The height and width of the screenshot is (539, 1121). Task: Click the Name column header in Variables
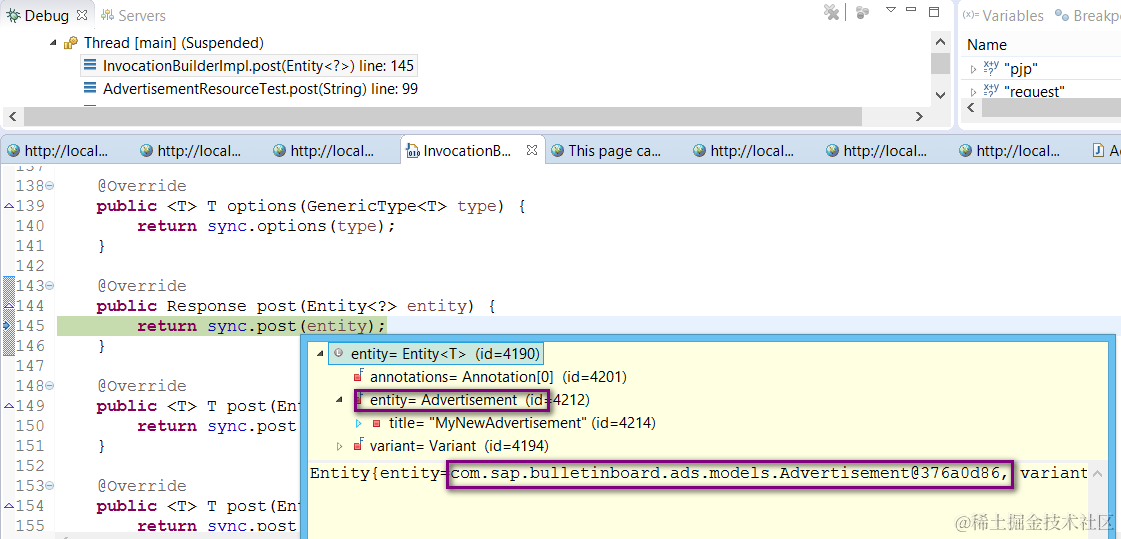pos(987,44)
